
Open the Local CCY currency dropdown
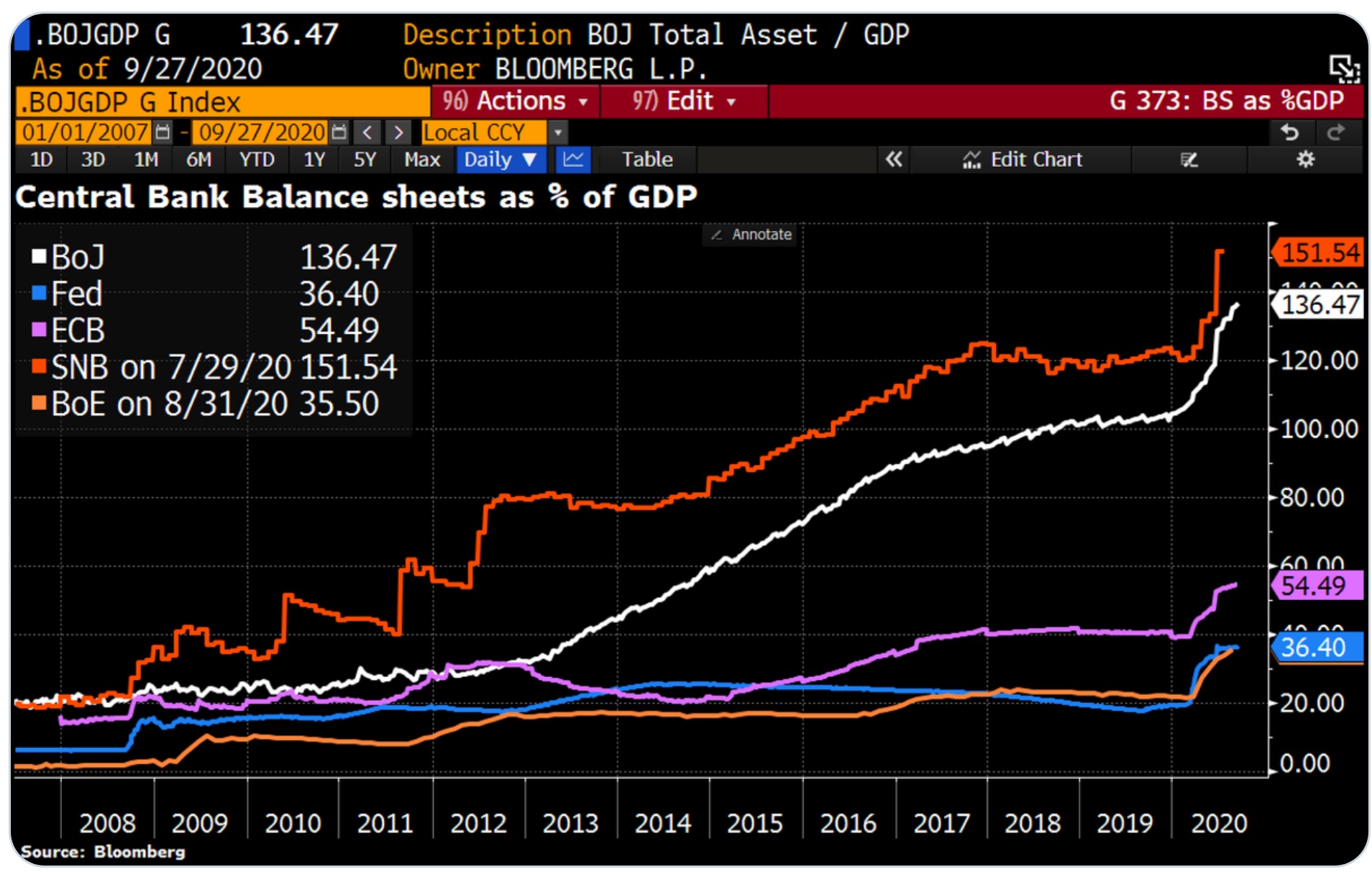(x=557, y=132)
